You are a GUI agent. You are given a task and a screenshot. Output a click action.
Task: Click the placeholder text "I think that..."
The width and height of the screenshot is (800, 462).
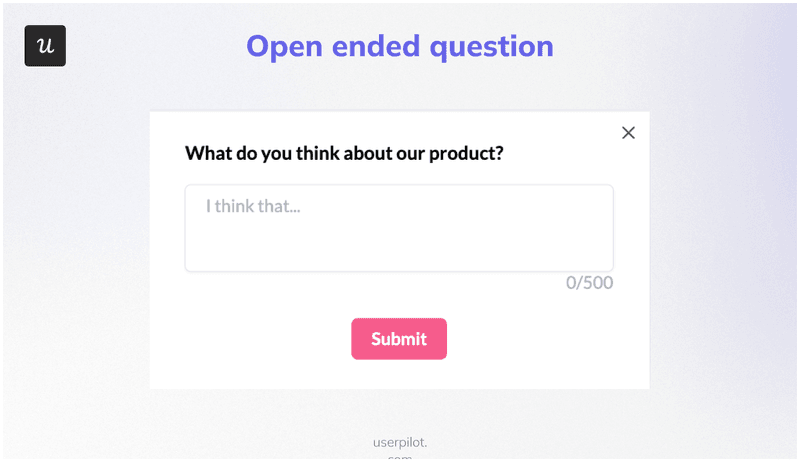[x=253, y=206]
